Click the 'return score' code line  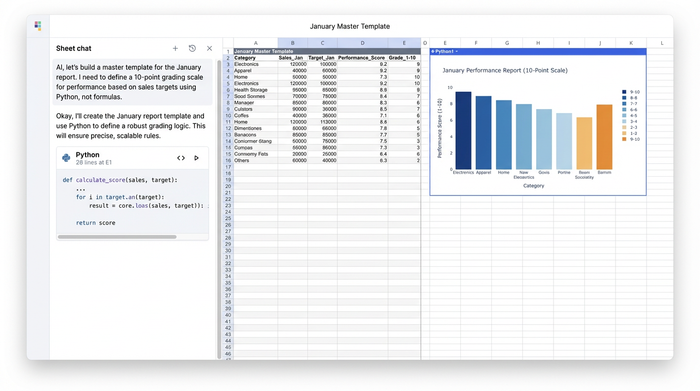pyautogui.click(x=96, y=223)
